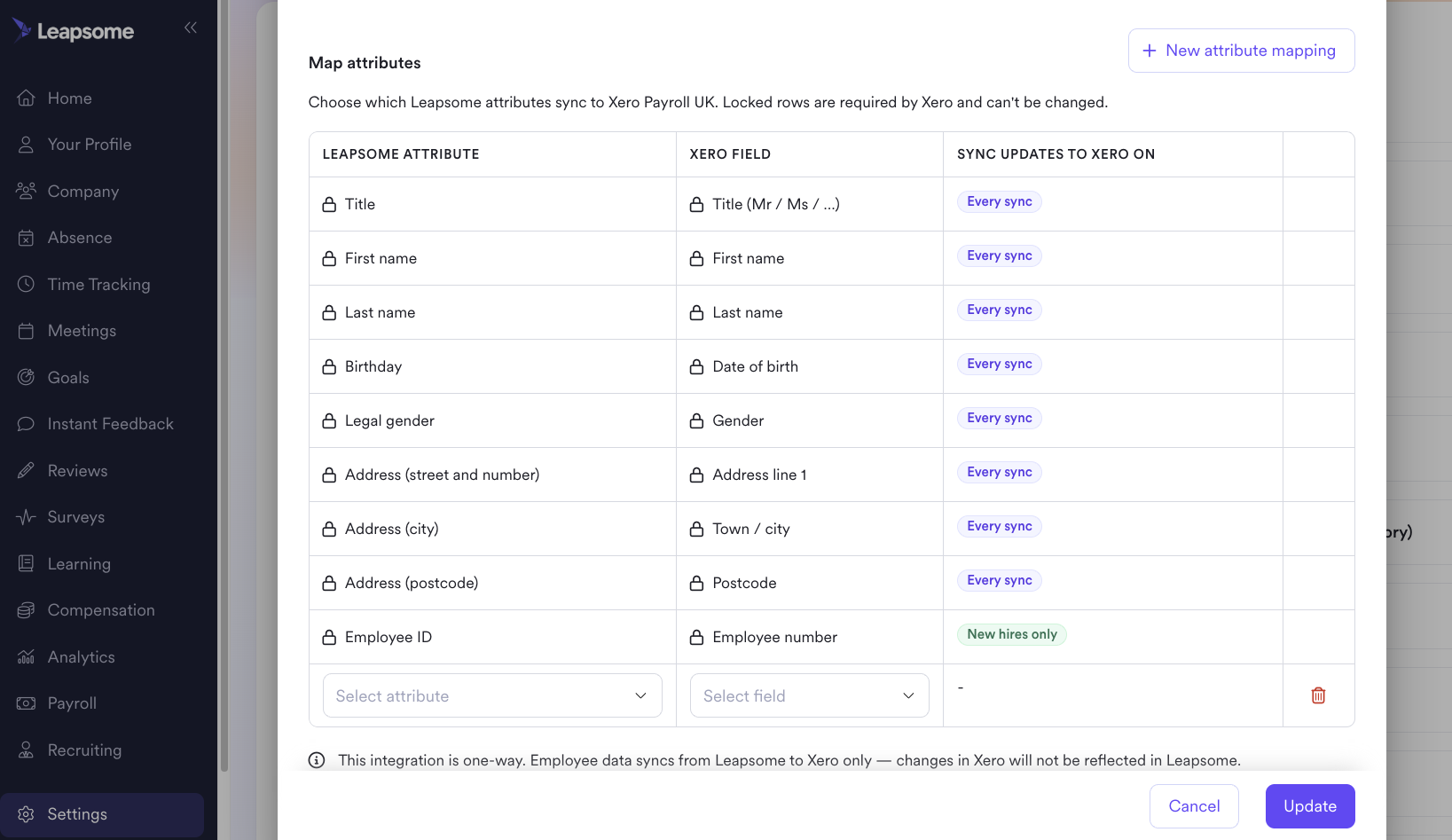
Task: Expand chevron arrow in Select field box
Action: pyautogui.click(x=908, y=695)
